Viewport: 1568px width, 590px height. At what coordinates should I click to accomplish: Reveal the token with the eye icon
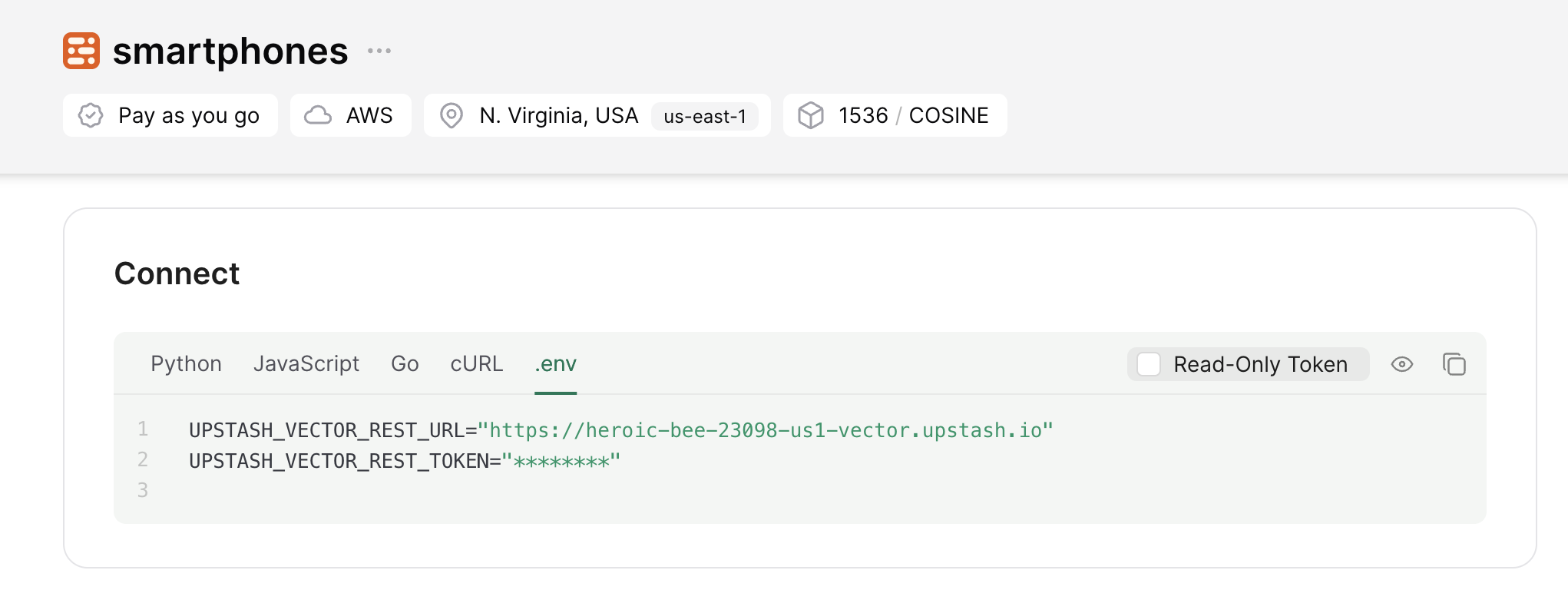tap(1402, 364)
